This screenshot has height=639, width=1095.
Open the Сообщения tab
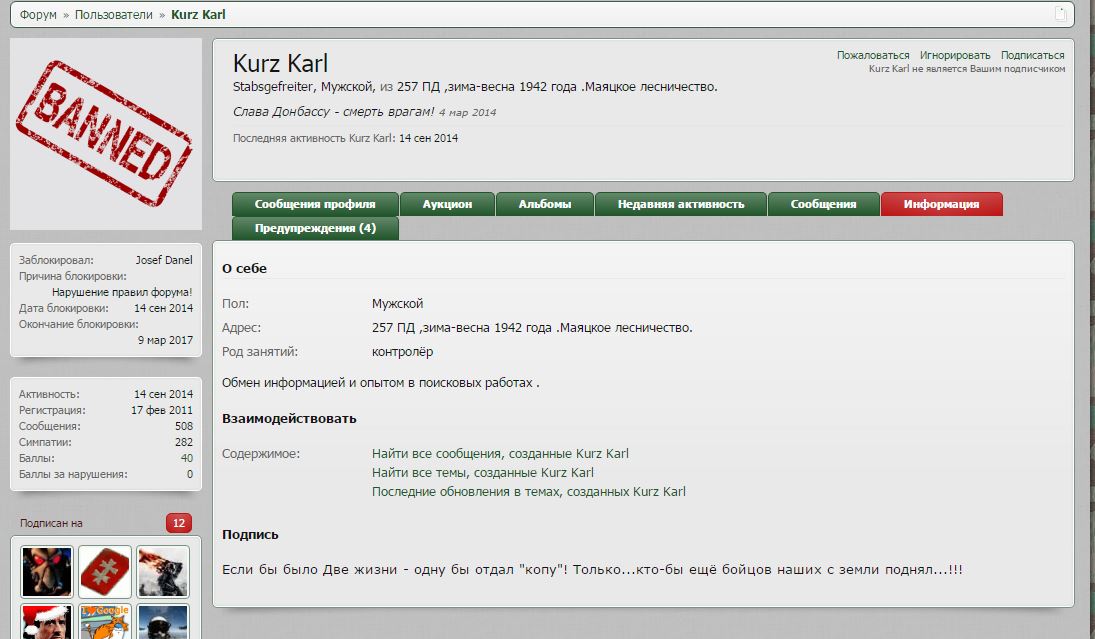[823, 204]
